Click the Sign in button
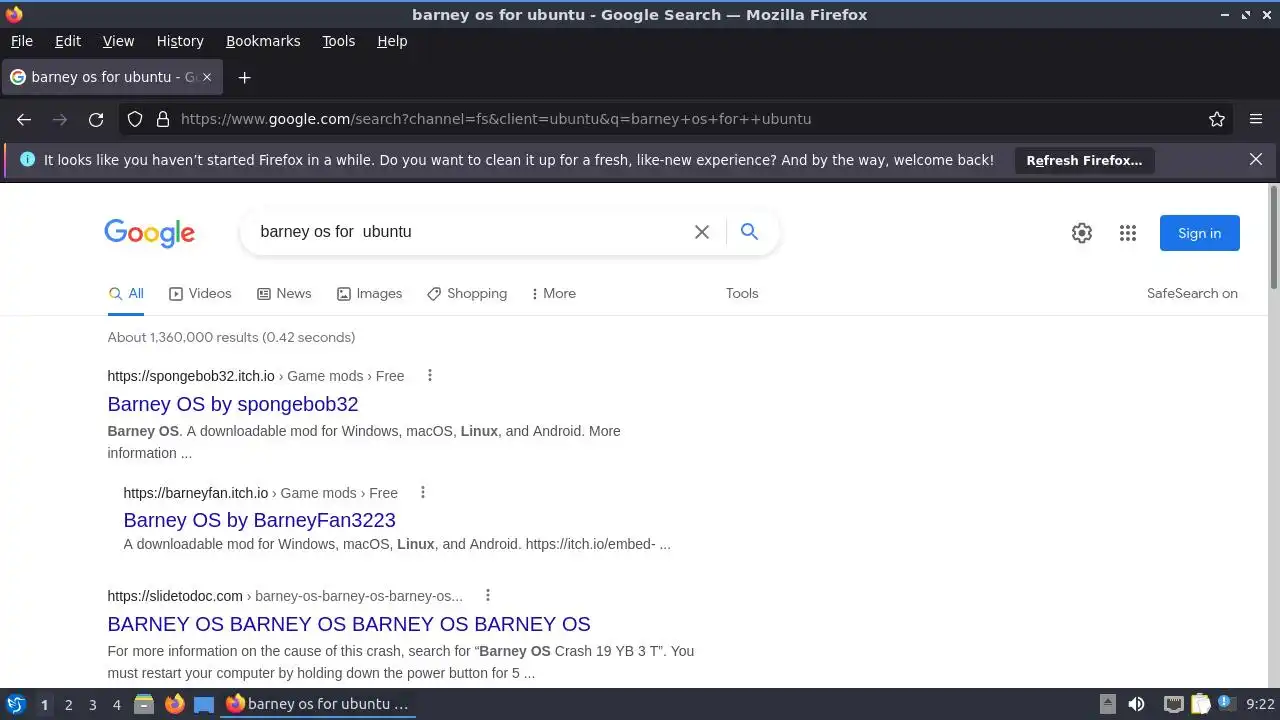 pos(1199,233)
